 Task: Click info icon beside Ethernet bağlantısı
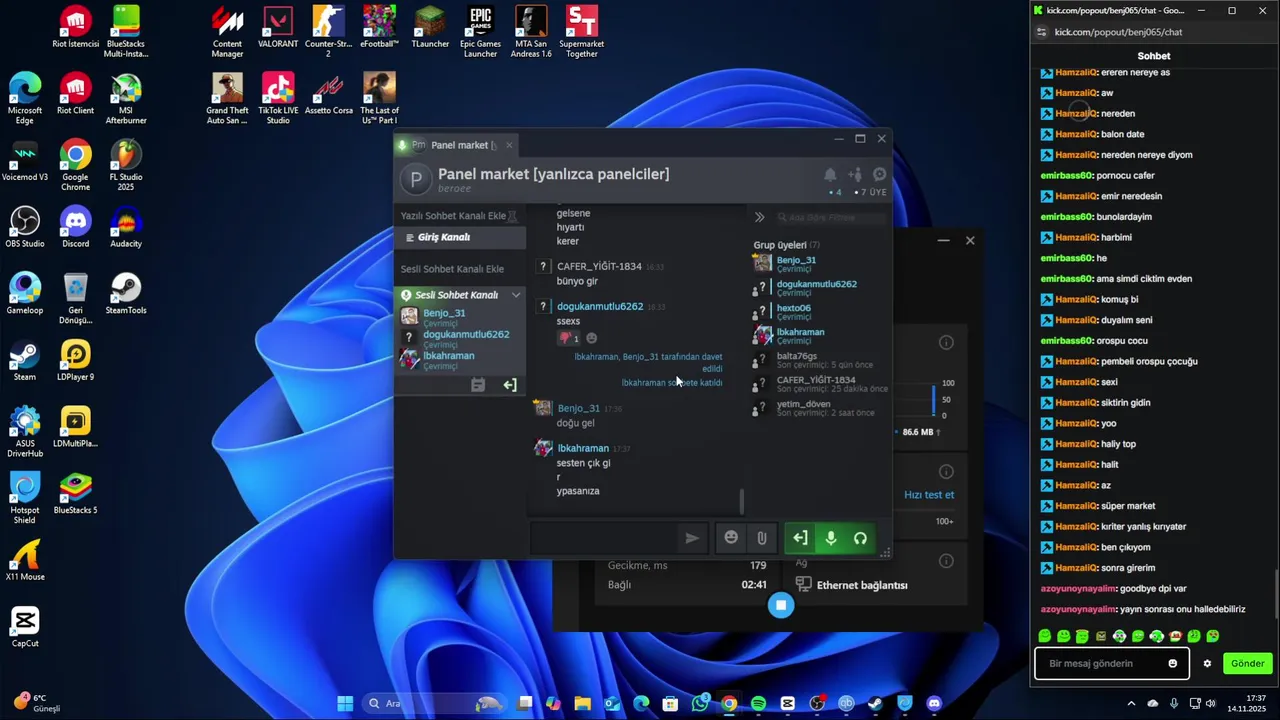click(946, 561)
